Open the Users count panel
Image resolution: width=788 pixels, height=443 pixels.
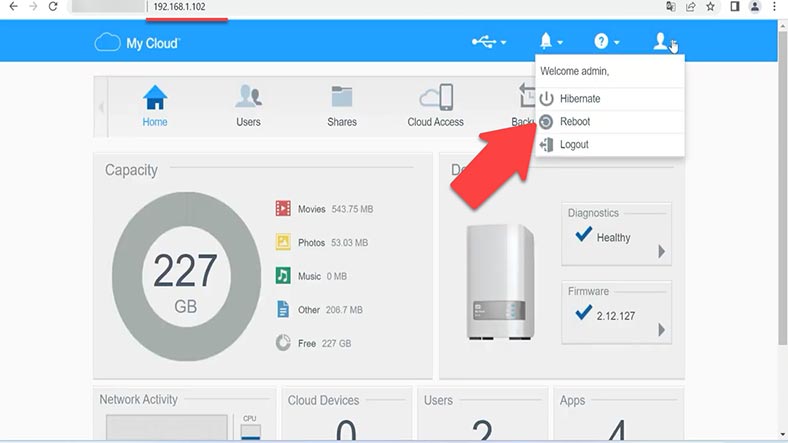pos(483,414)
